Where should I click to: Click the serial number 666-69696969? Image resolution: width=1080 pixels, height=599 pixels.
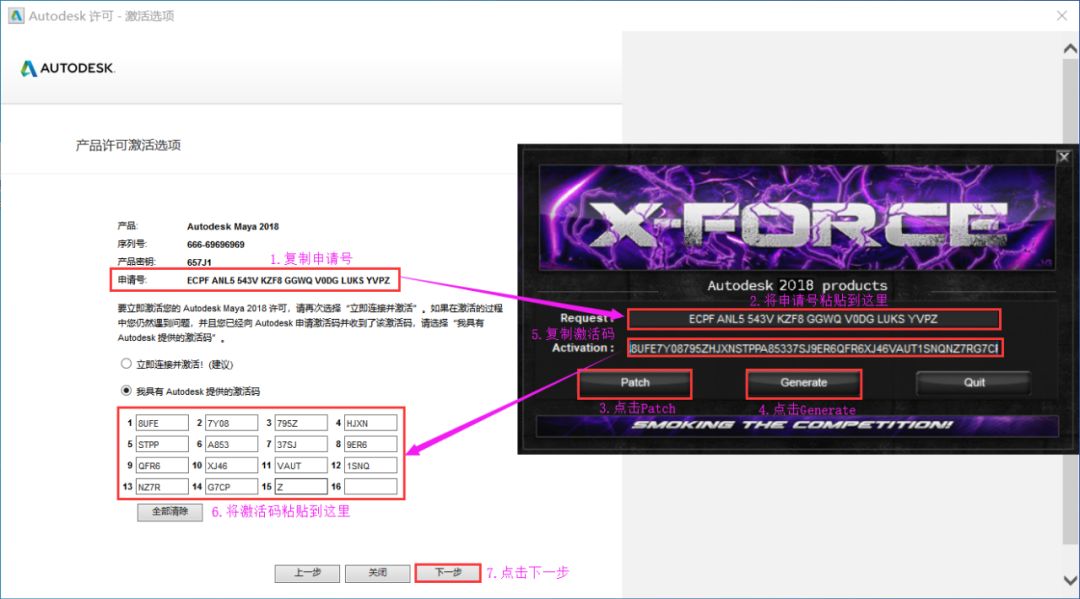[x=216, y=244]
